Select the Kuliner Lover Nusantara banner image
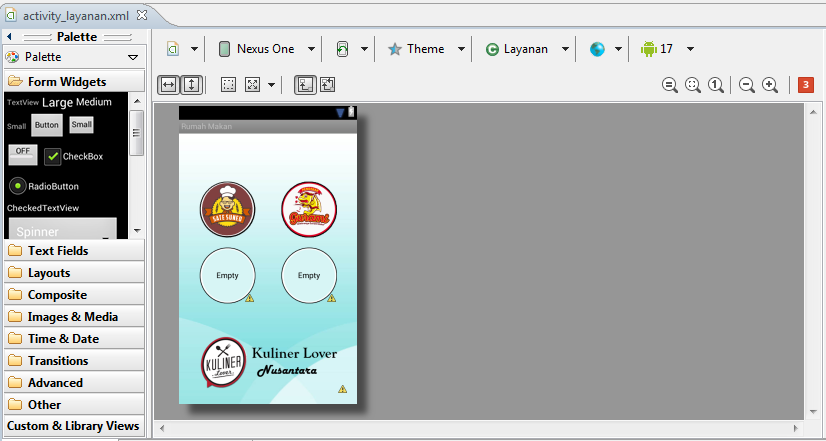 [x=269, y=362]
